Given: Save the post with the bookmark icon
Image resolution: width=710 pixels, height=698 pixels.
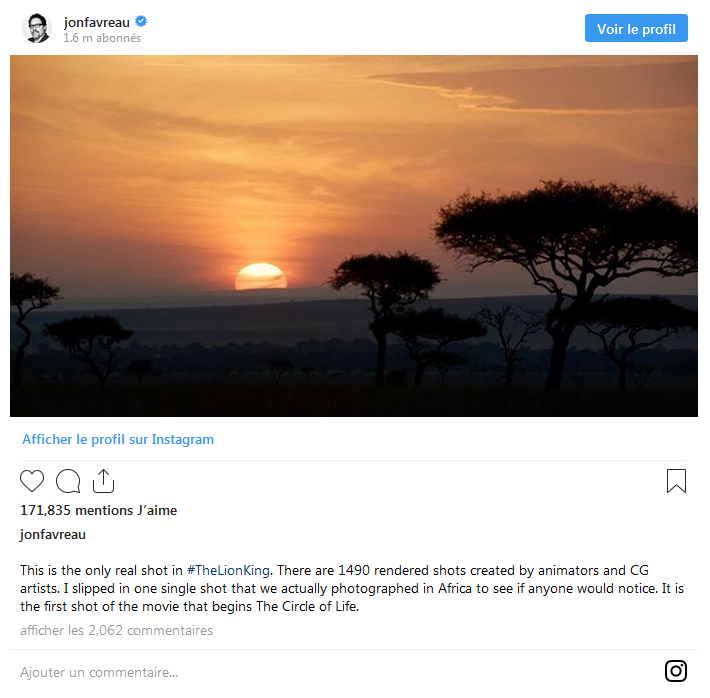Looking at the screenshot, I should click(676, 481).
